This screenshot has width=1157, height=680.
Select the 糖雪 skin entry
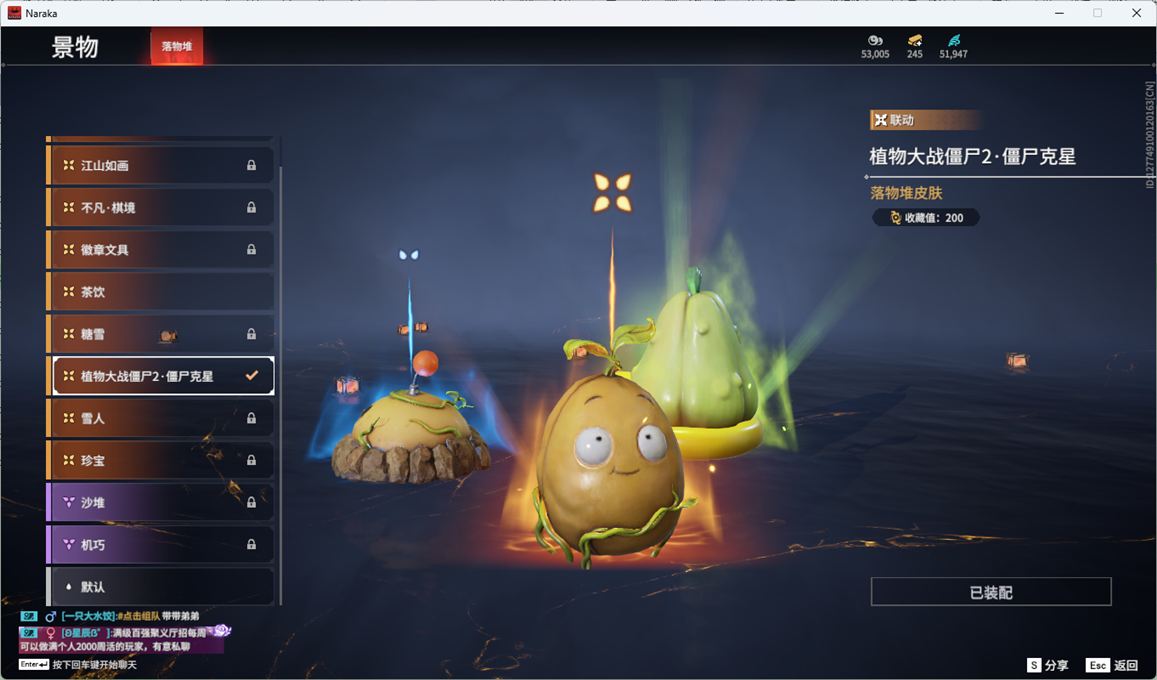click(160, 334)
